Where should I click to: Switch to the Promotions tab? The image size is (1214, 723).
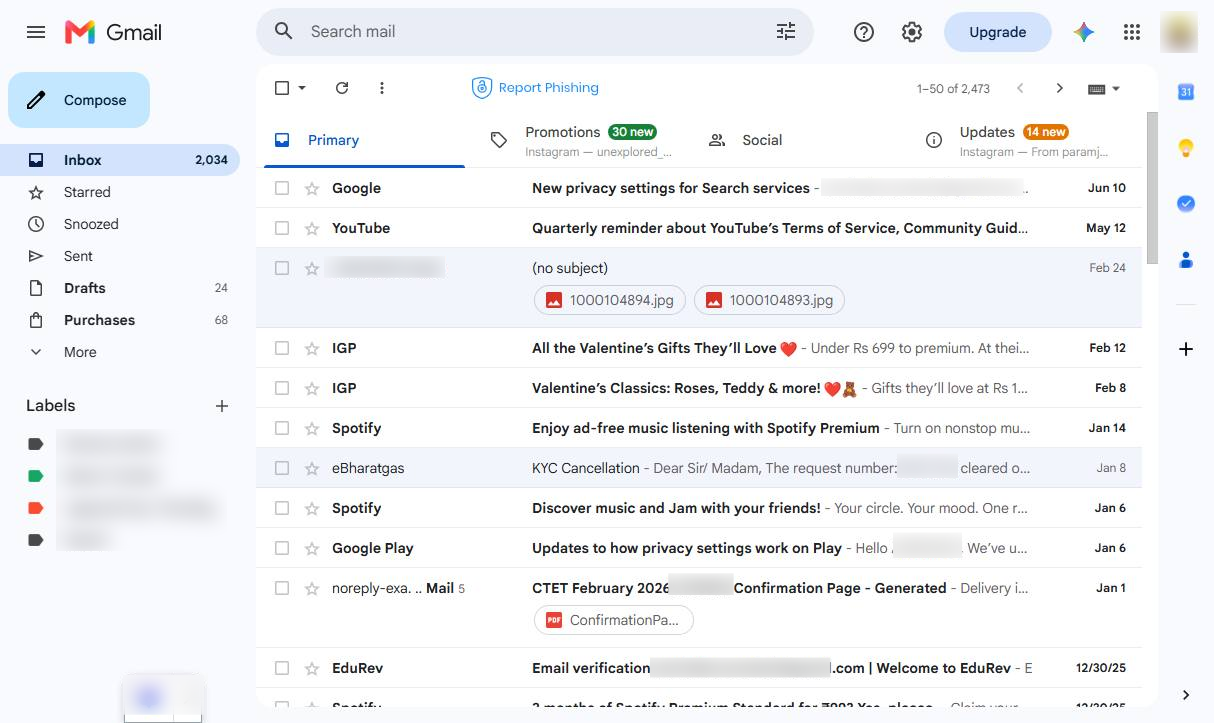[x=582, y=140]
